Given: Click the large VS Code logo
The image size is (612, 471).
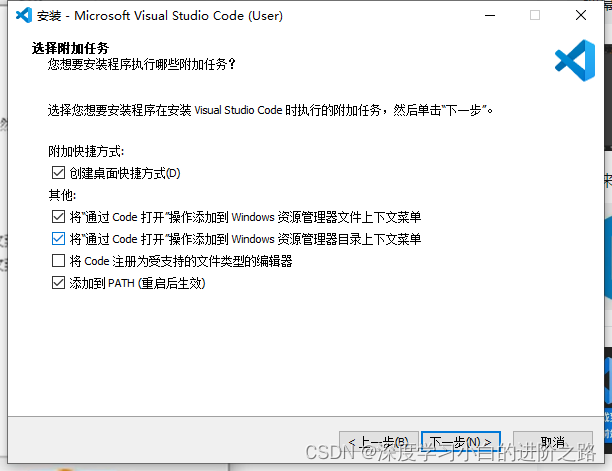Looking at the screenshot, I should tap(575, 60).
